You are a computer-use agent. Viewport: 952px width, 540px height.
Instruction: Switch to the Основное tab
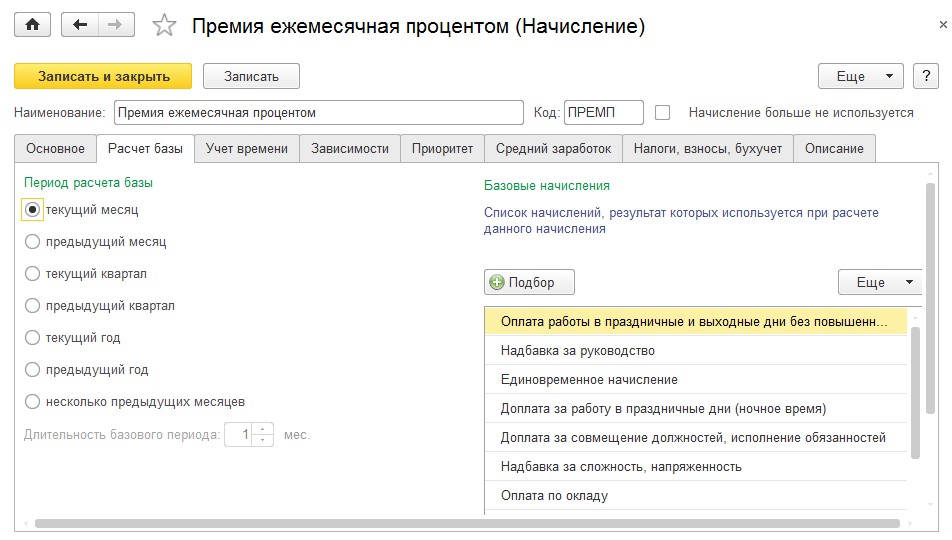coord(55,149)
